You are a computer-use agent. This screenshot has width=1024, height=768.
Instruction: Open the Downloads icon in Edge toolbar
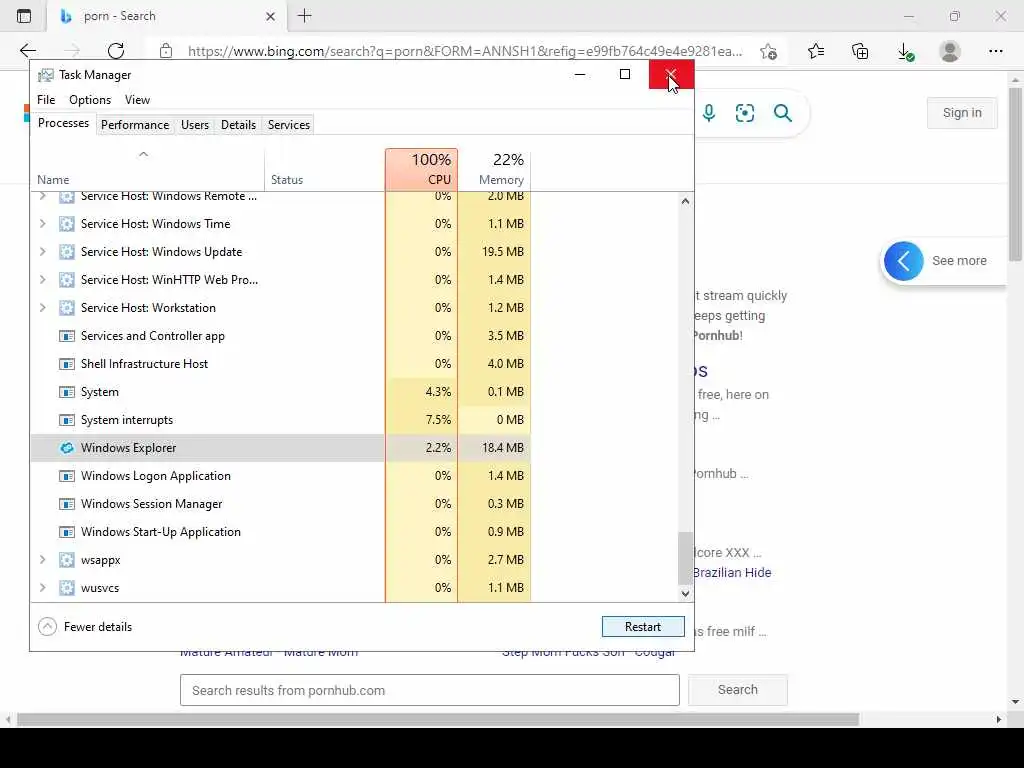(x=905, y=51)
